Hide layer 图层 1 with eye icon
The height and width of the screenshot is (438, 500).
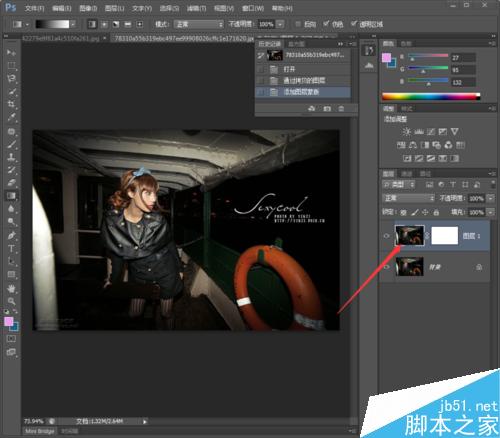point(386,236)
